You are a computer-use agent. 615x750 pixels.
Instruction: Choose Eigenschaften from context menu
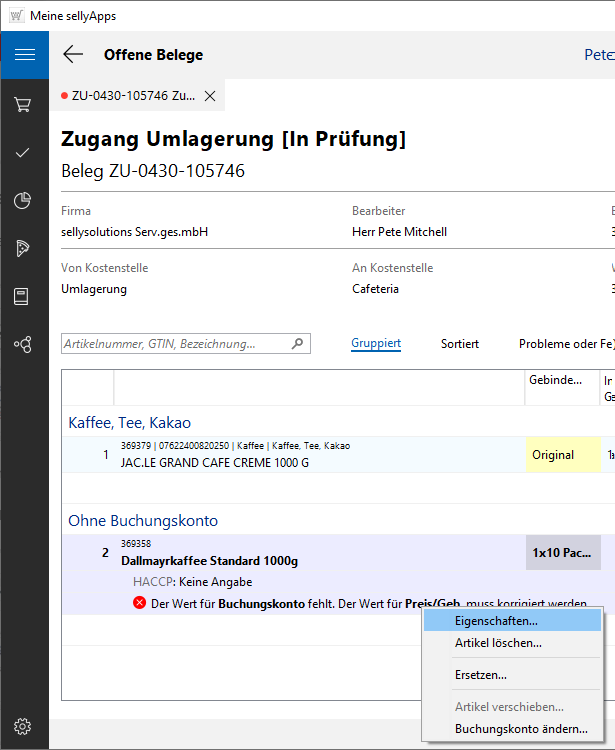pos(496,621)
